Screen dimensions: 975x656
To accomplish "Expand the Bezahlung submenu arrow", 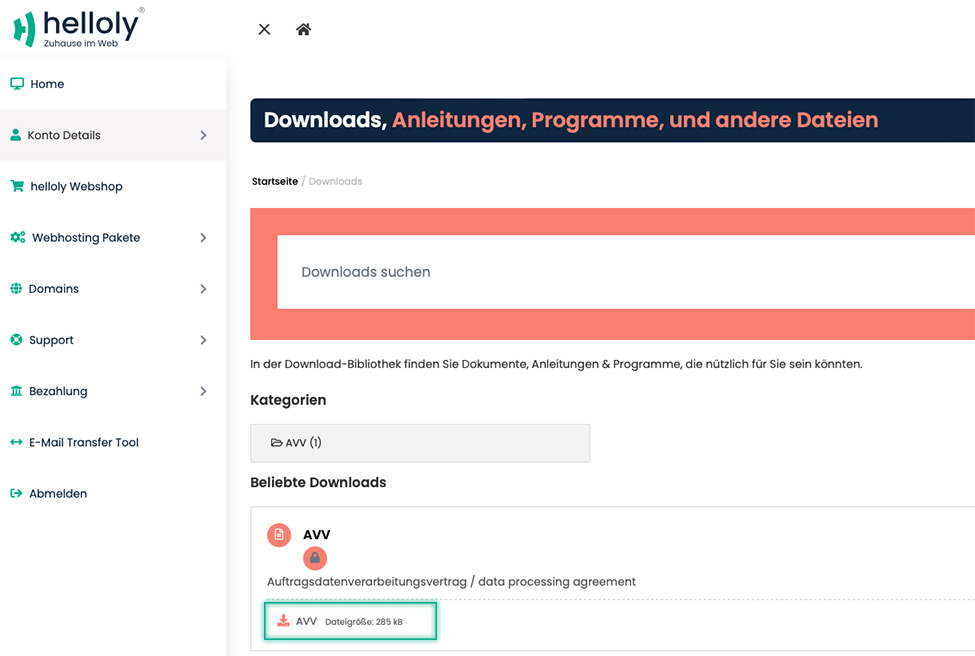I will 203,391.
